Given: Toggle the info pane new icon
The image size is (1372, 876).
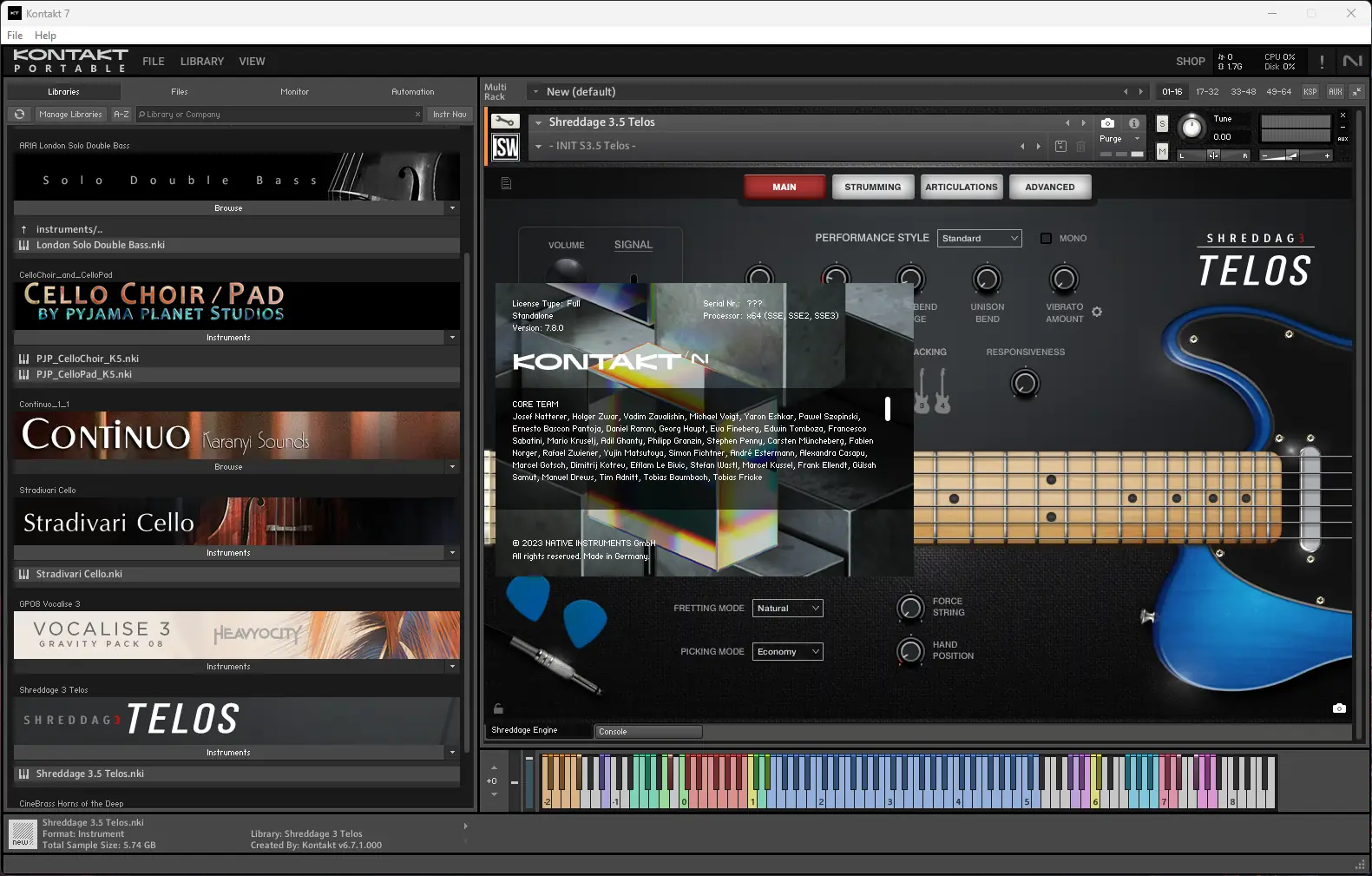Looking at the screenshot, I should click(22, 834).
